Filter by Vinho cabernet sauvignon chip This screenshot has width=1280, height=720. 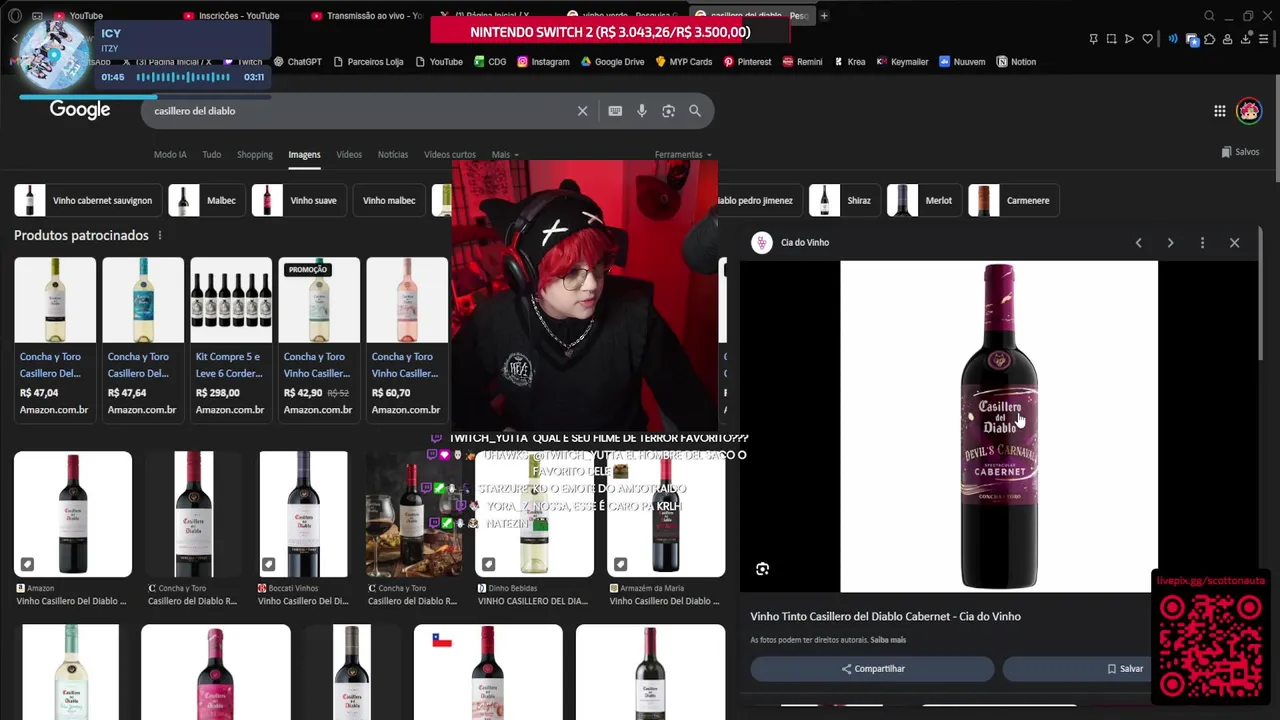[86, 200]
